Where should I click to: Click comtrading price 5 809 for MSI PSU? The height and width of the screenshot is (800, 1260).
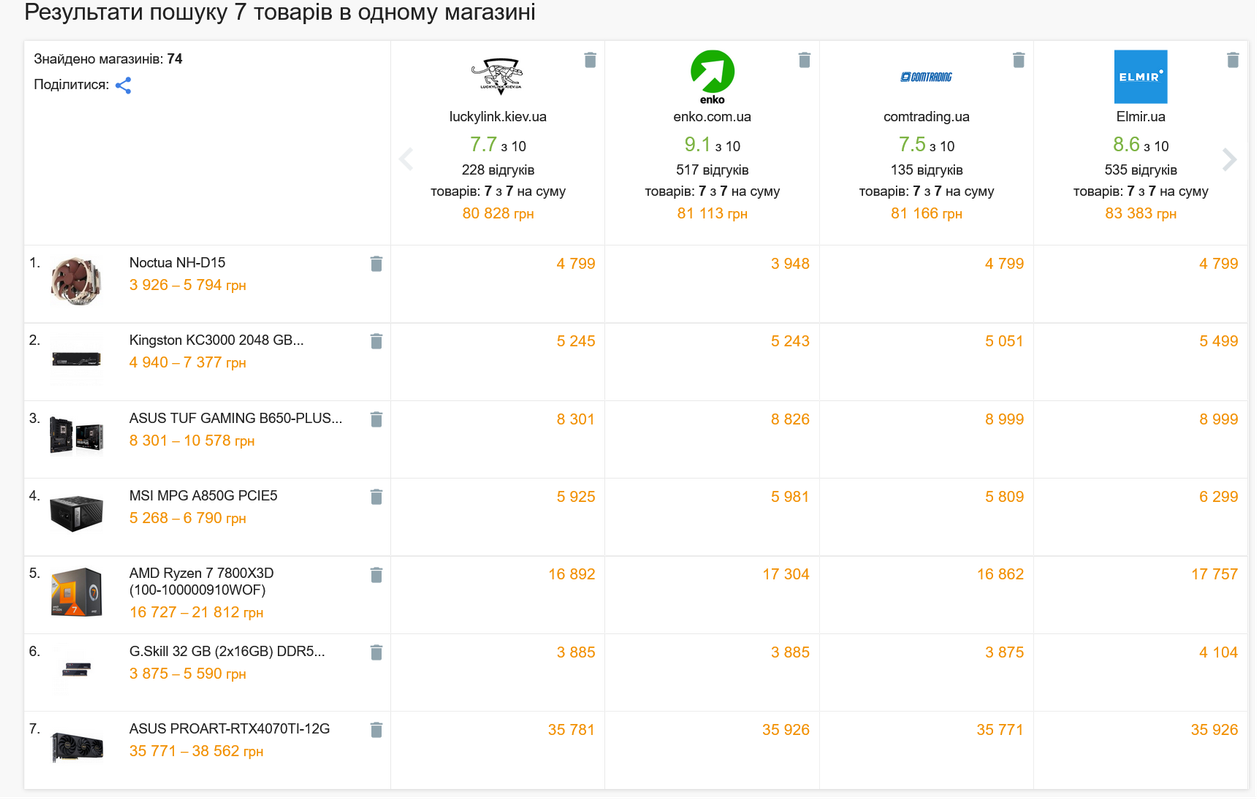pos(1004,496)
